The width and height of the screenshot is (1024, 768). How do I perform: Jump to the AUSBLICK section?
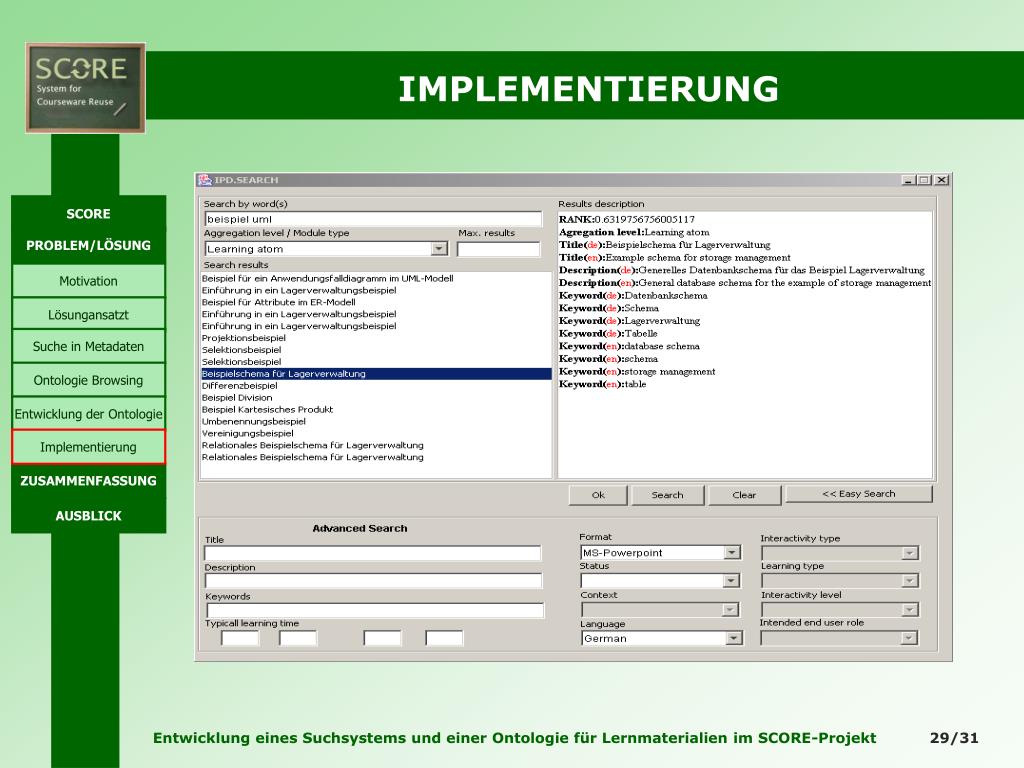(x=88, y=516)
